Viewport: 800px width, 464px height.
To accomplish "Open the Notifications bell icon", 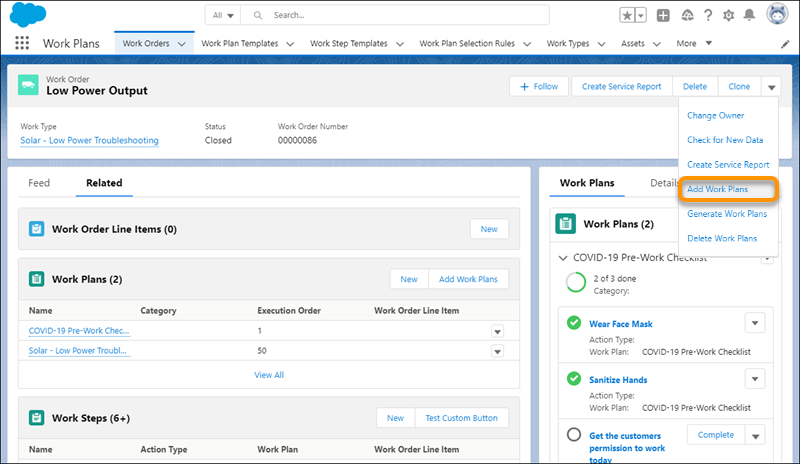I will 749,15.
